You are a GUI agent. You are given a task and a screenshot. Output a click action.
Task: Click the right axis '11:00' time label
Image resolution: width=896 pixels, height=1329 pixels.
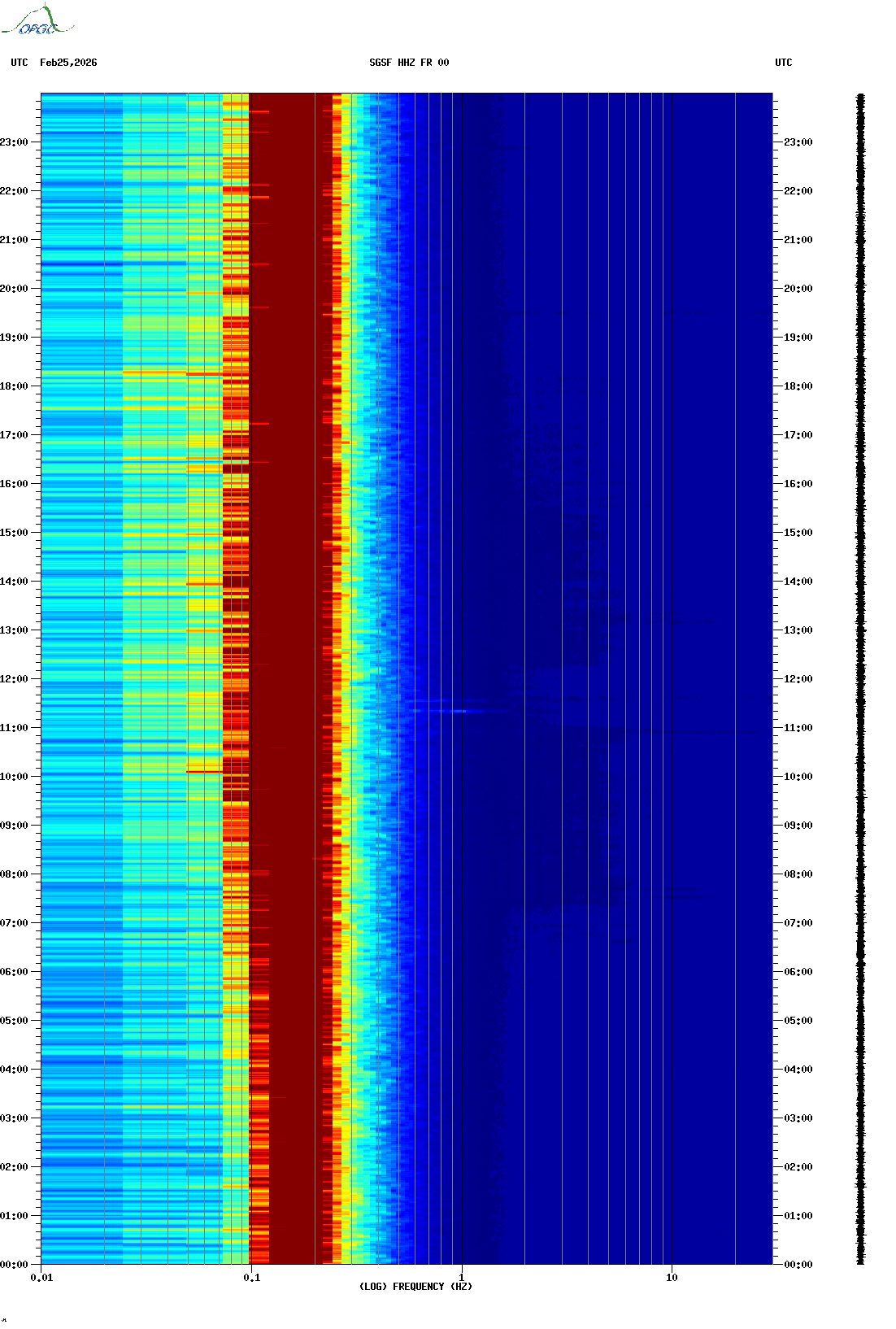(798, 728)
